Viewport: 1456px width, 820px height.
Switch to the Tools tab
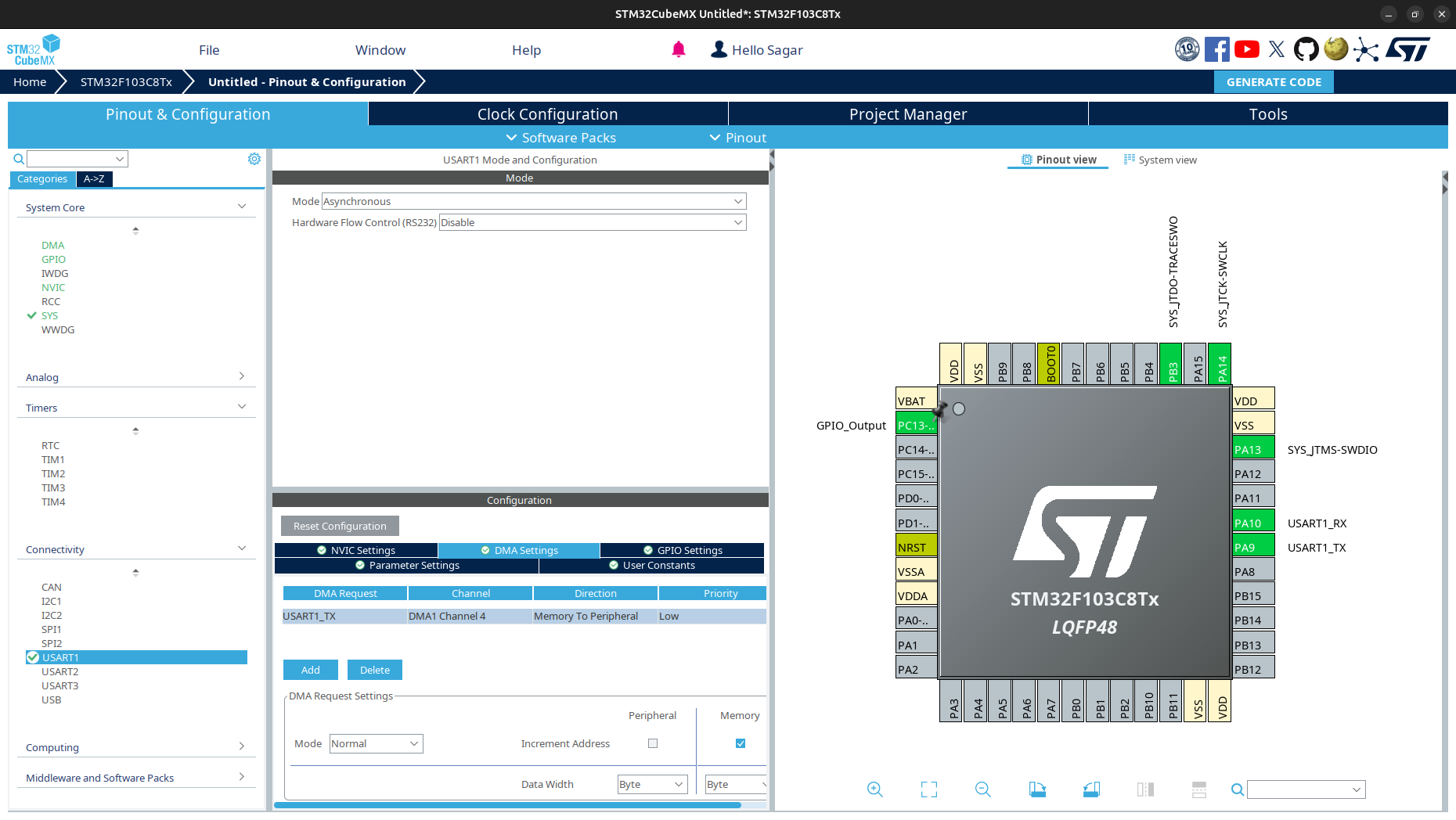click(1268, 114)
